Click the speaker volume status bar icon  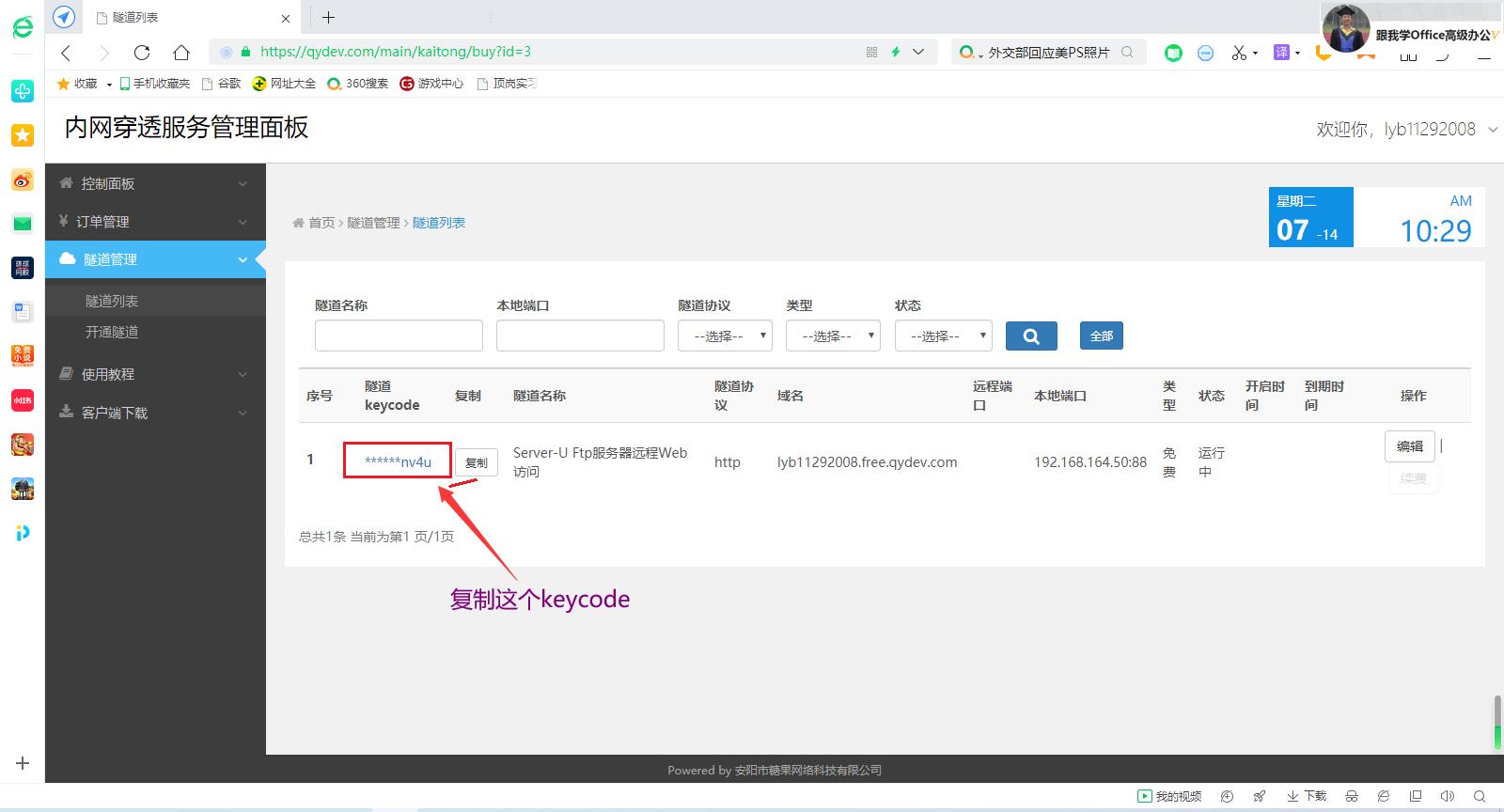coord(1448,796)
